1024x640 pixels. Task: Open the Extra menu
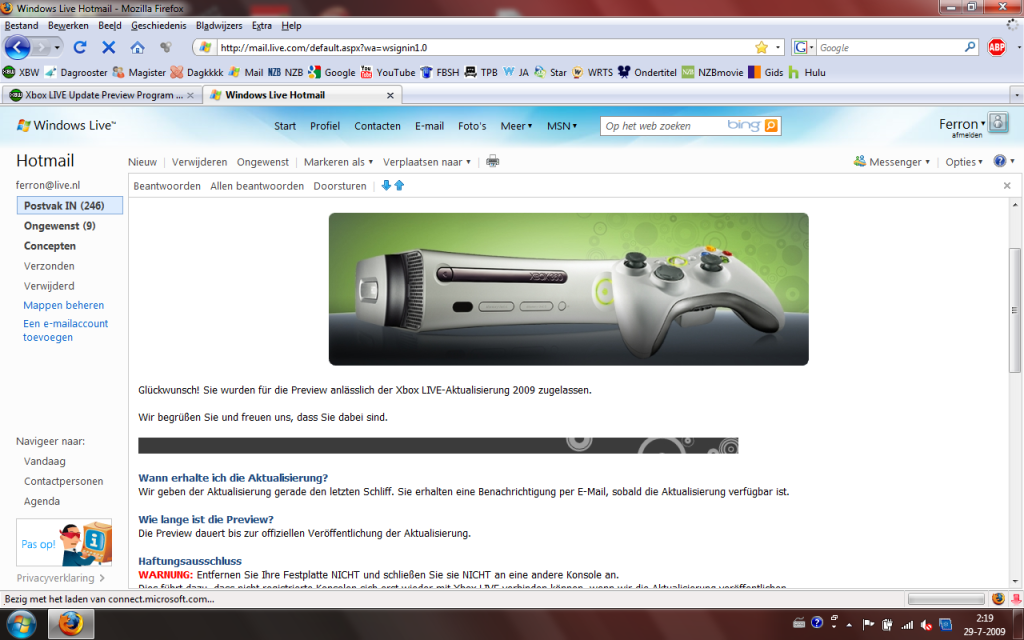tap(262, 25)
